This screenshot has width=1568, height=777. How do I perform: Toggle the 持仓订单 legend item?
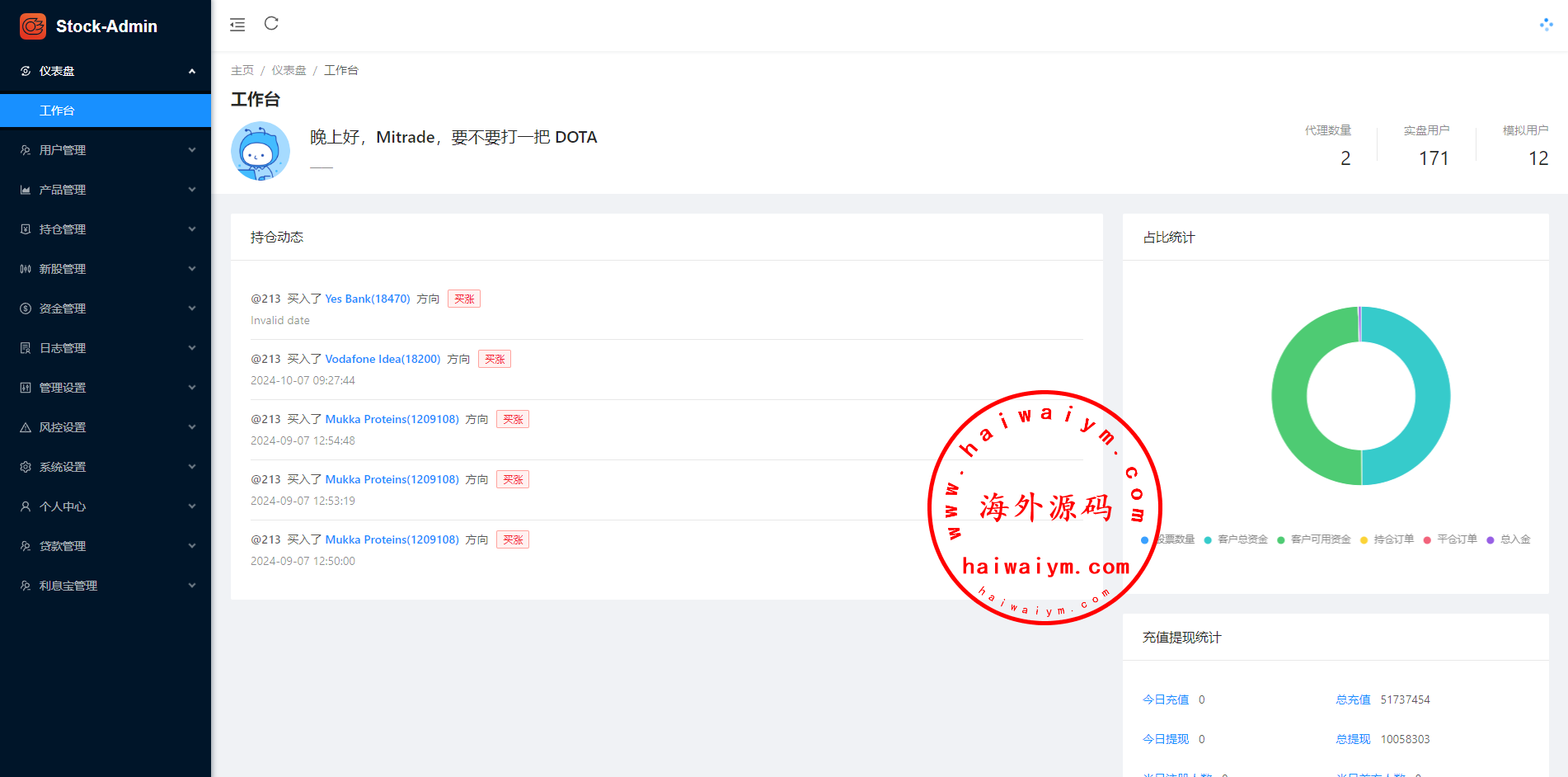1387,539
